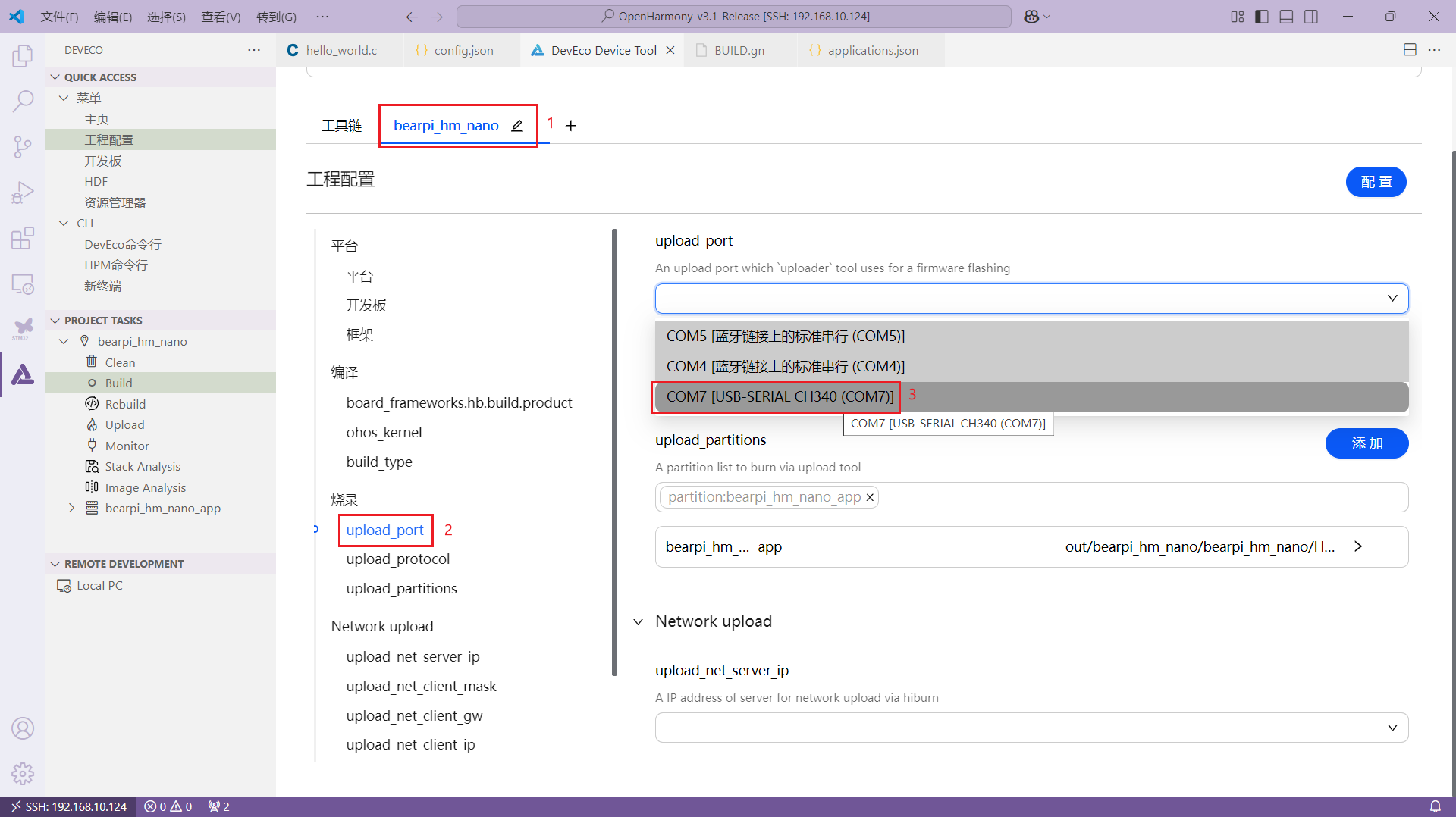Click the 添加 button
Screen dimensions: 1456x817
coord(1367,443)
